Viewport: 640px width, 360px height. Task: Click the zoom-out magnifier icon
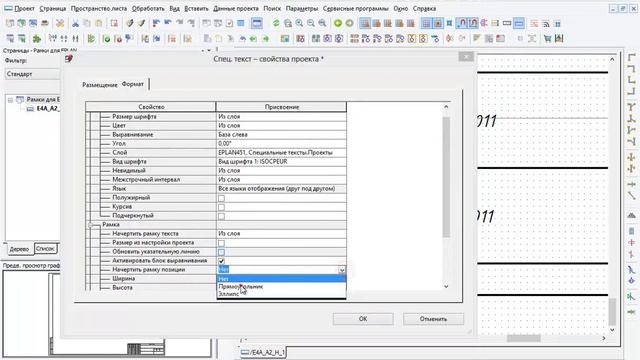point(311,23)
